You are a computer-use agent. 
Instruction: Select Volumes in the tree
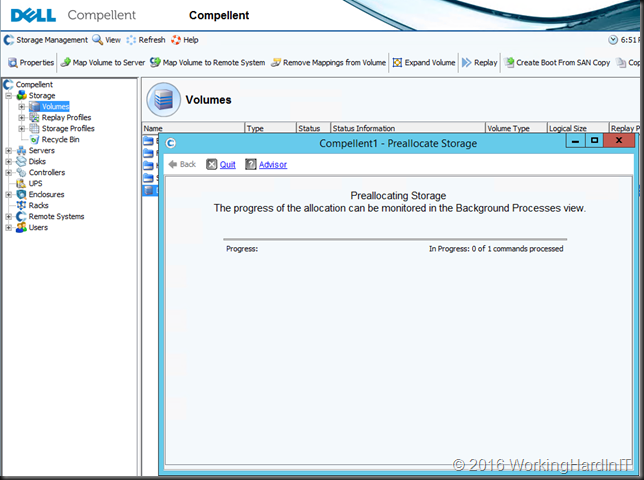55,107
